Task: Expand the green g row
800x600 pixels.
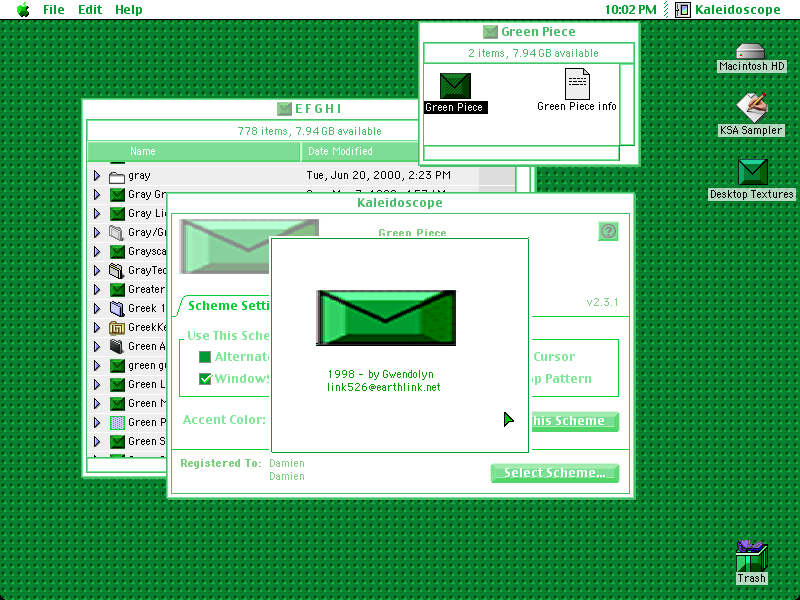Action: click(x=97, y=366)
